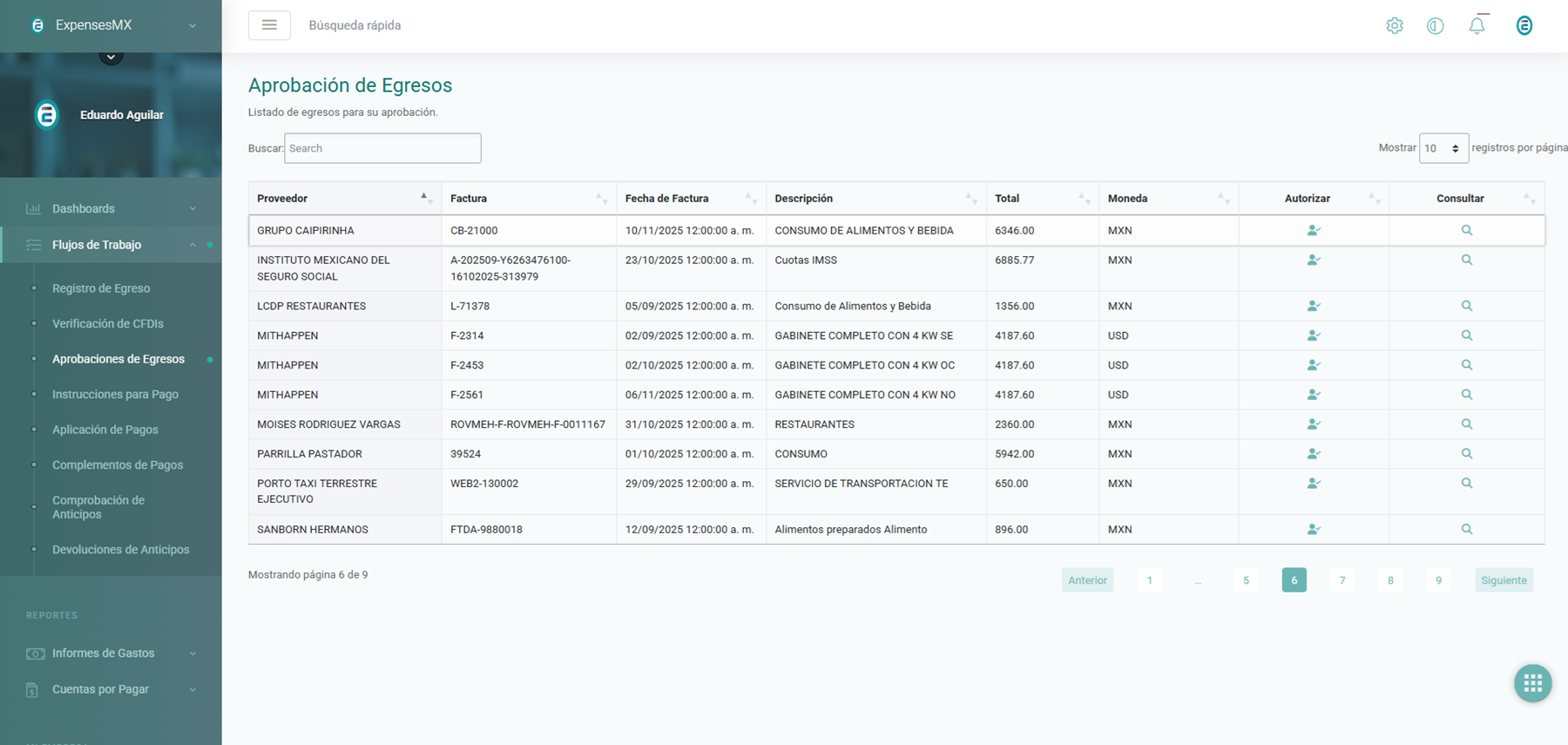Consult details of LCDP RESTAURANTES invoice
1568x745 pixels.
click(x=1466, y=306)
